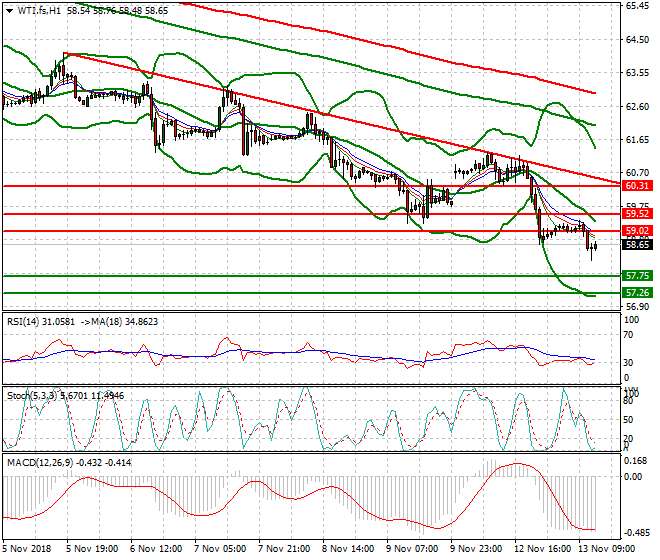Select the 61.65 price scale value
This screenshot has width=660, height=560.
637,140
